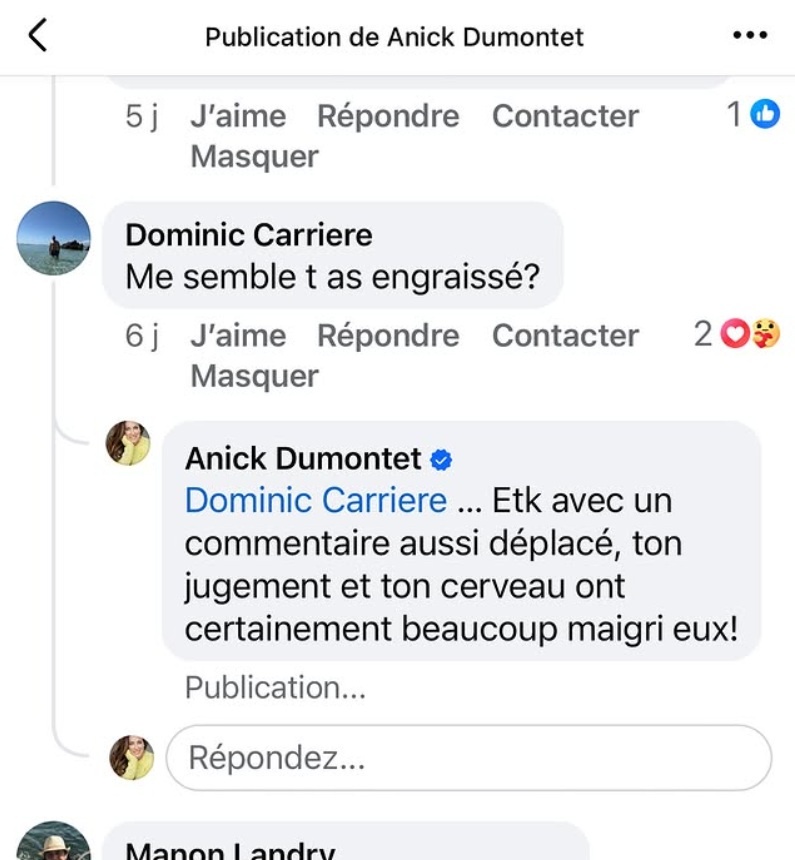Viewport: 795px width, 860px height.
Task: Tap Masquer to hide Dominic Carriere's comment
Action: [x=254, y=376]
